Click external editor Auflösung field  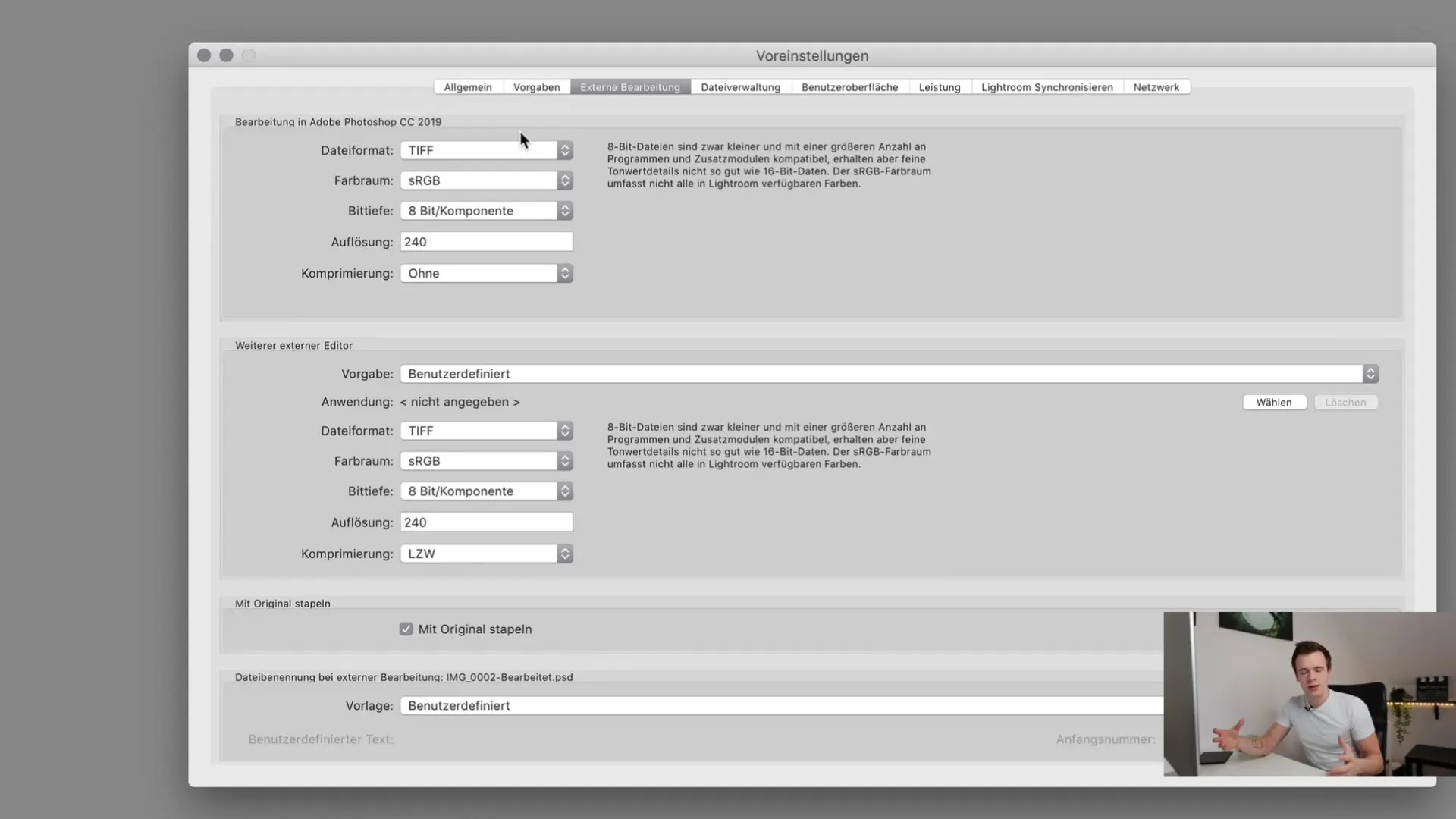click(486, 522)
